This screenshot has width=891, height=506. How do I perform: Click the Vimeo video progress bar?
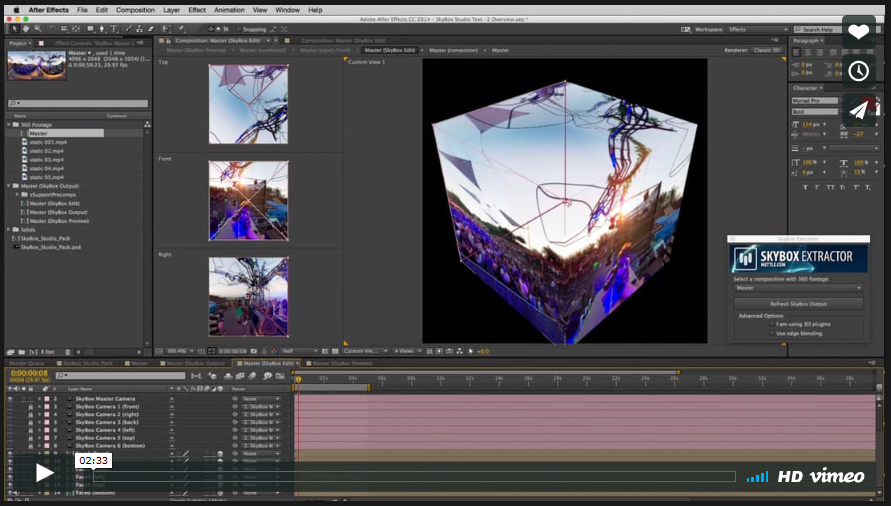pos(415,476)
